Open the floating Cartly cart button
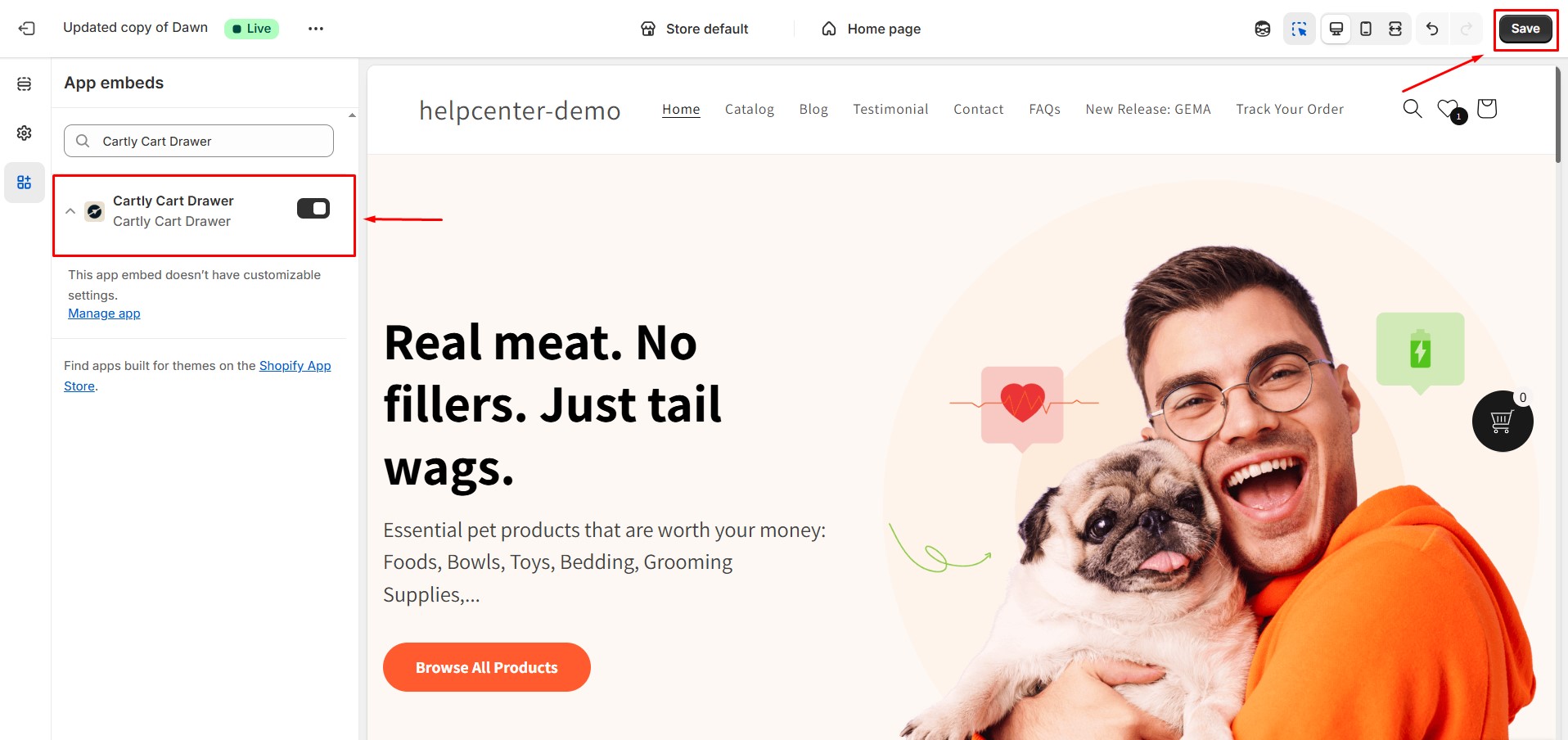The image size is (1568, 740). pos(1503,421)
